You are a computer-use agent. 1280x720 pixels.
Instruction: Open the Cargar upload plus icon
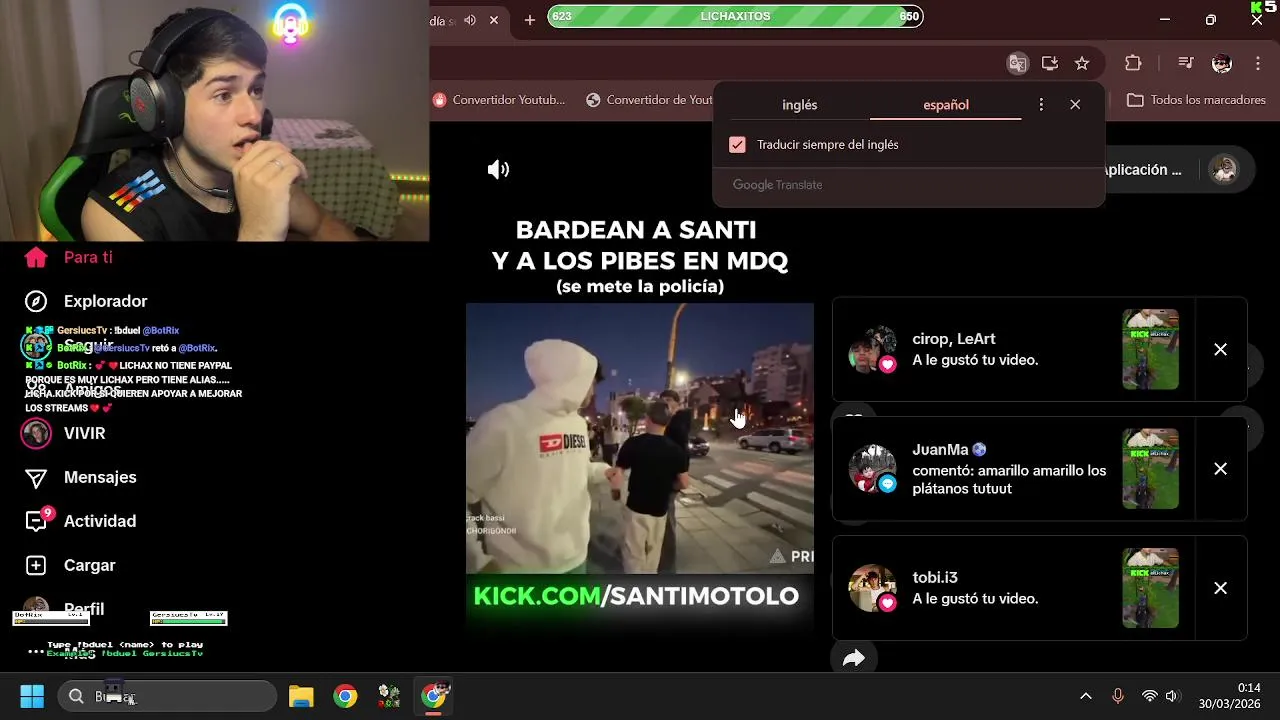[x=36, y=565]
